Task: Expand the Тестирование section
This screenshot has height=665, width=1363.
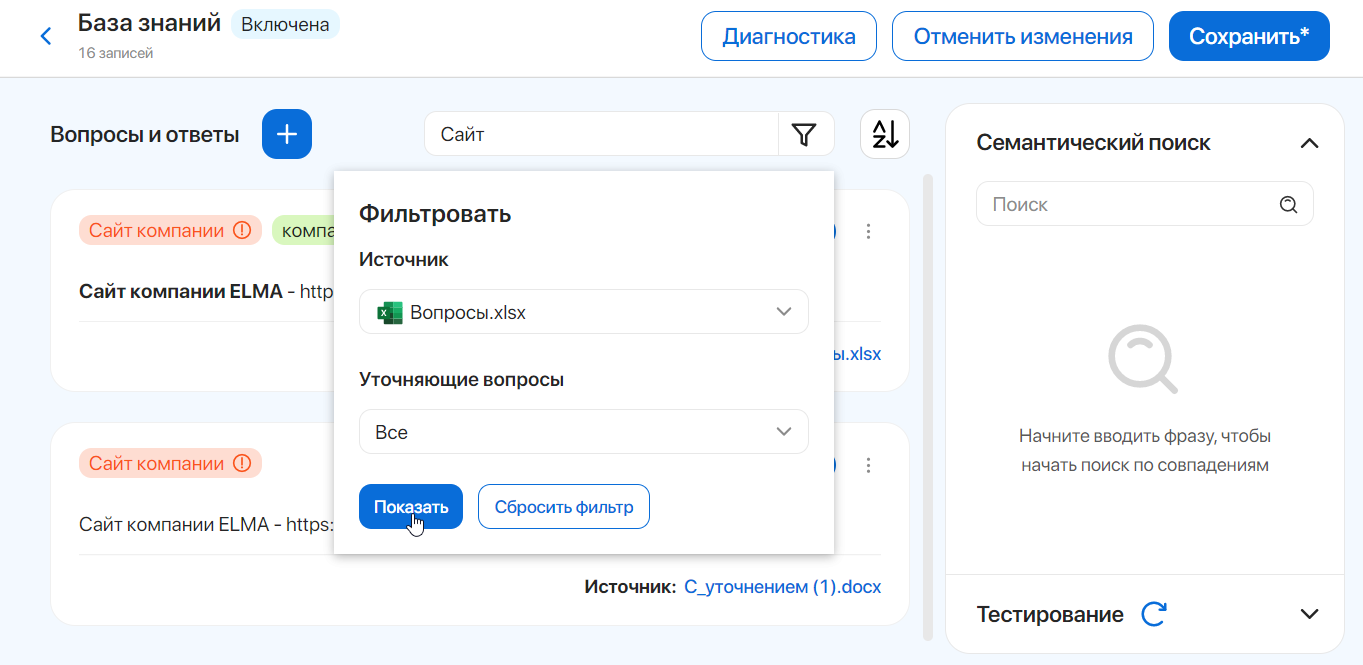Action: coord(1309,614)
